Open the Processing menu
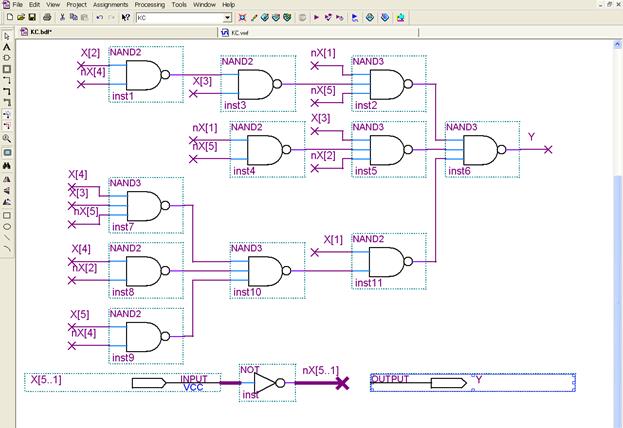 click(149, 5)
